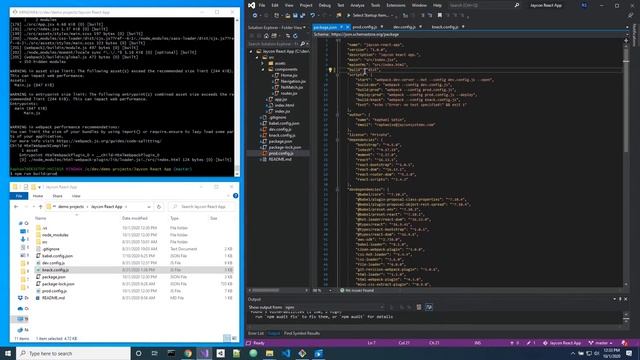Select node_modules folder in File Explorer
Screen dimensions: 640x360
55,235
